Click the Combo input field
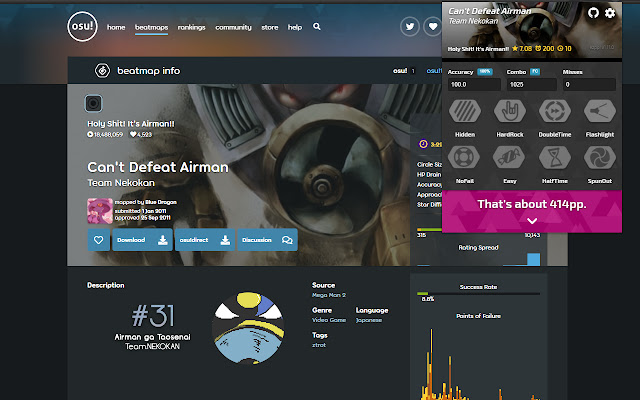640x400 pixels. coord(532,84)
